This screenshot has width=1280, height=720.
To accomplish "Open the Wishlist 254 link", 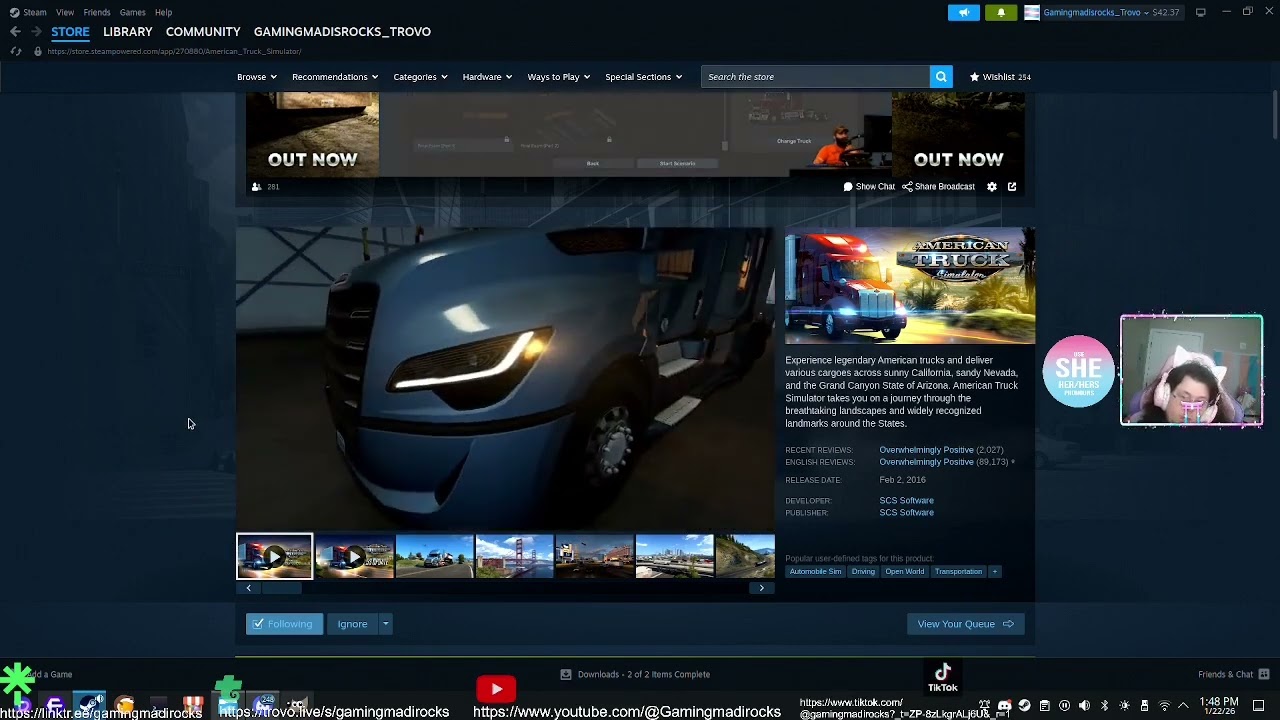I will point(1000,77).
